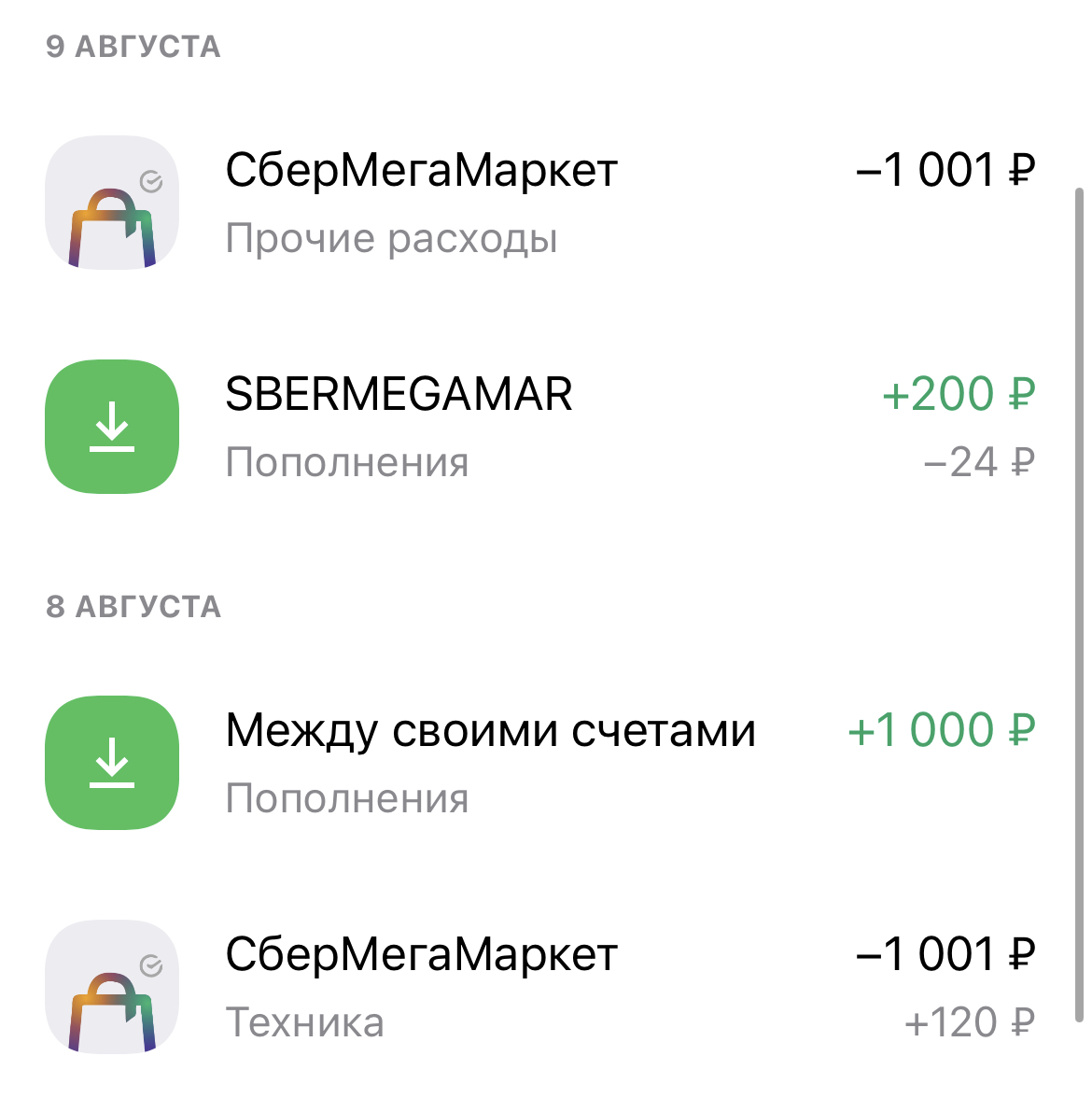1092x1098 pixels.
Task: Tap the +120 ₽ bonus amount
Action: pyautogui.click(x=970, y=1022)
